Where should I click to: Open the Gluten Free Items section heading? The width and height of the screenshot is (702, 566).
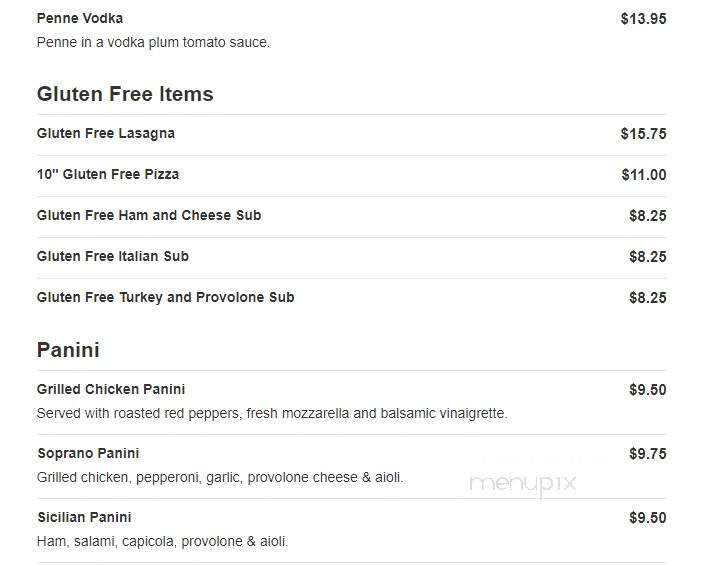[125, 94]
